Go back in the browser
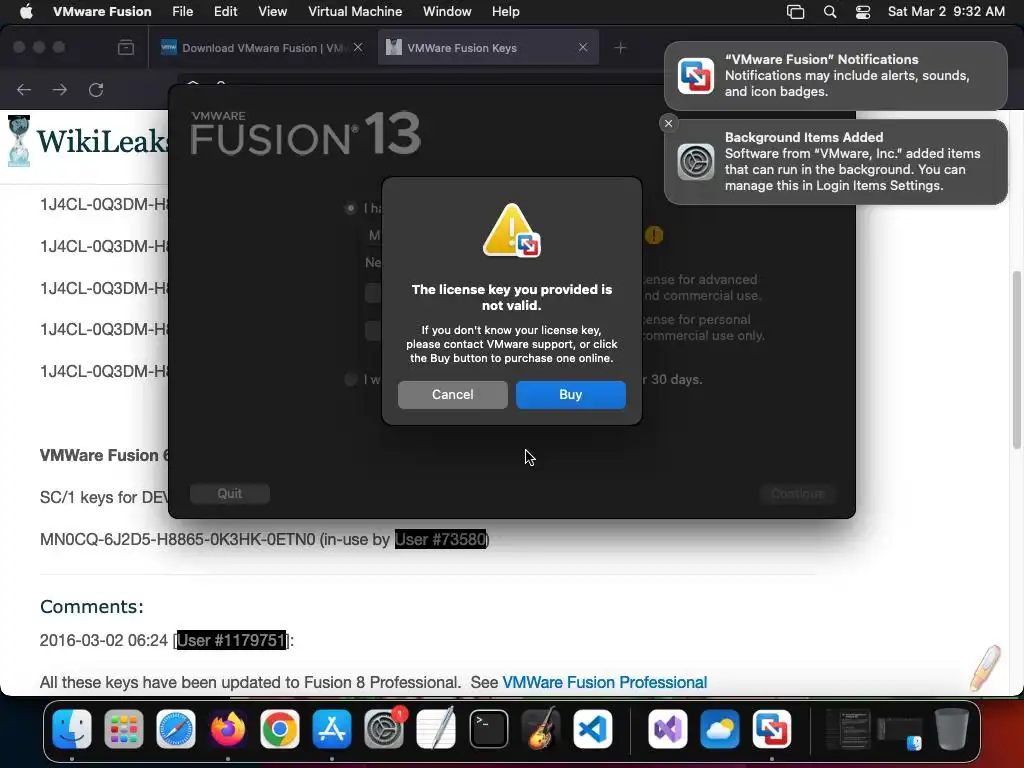The height and width of the screenshot is (768, 1024). [x=24, y=89]
